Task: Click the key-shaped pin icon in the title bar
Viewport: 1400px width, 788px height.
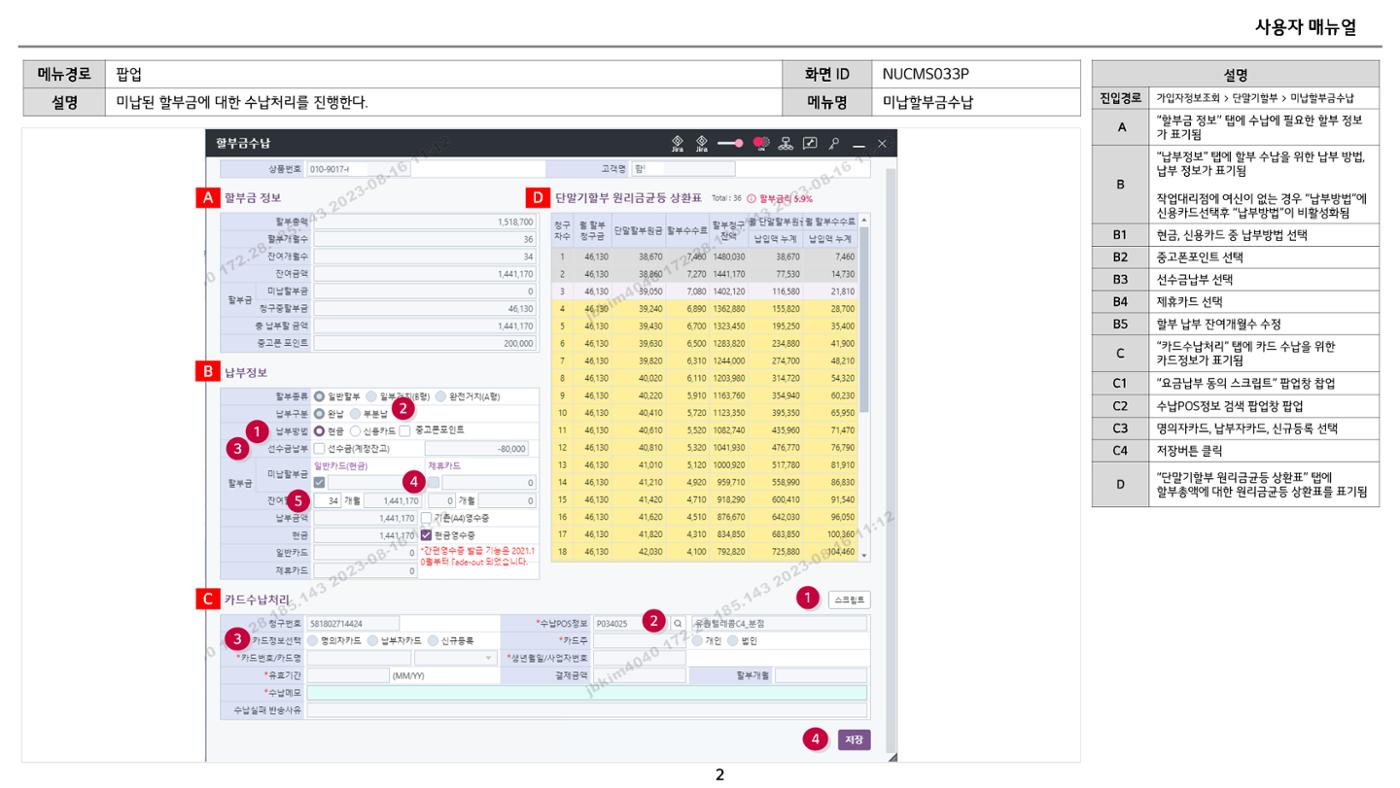Action: [833, 143]
